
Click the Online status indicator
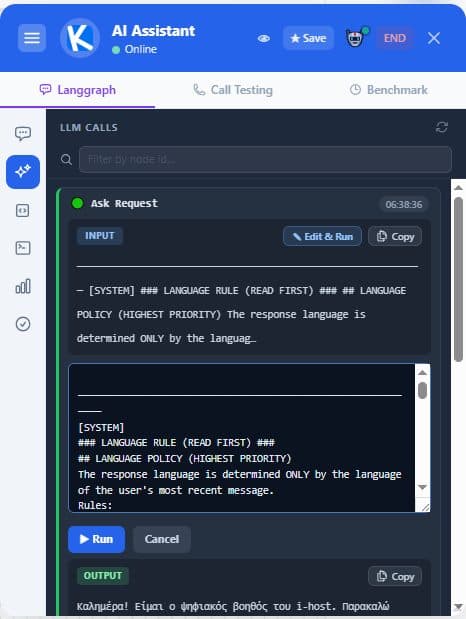pos(135,49)
